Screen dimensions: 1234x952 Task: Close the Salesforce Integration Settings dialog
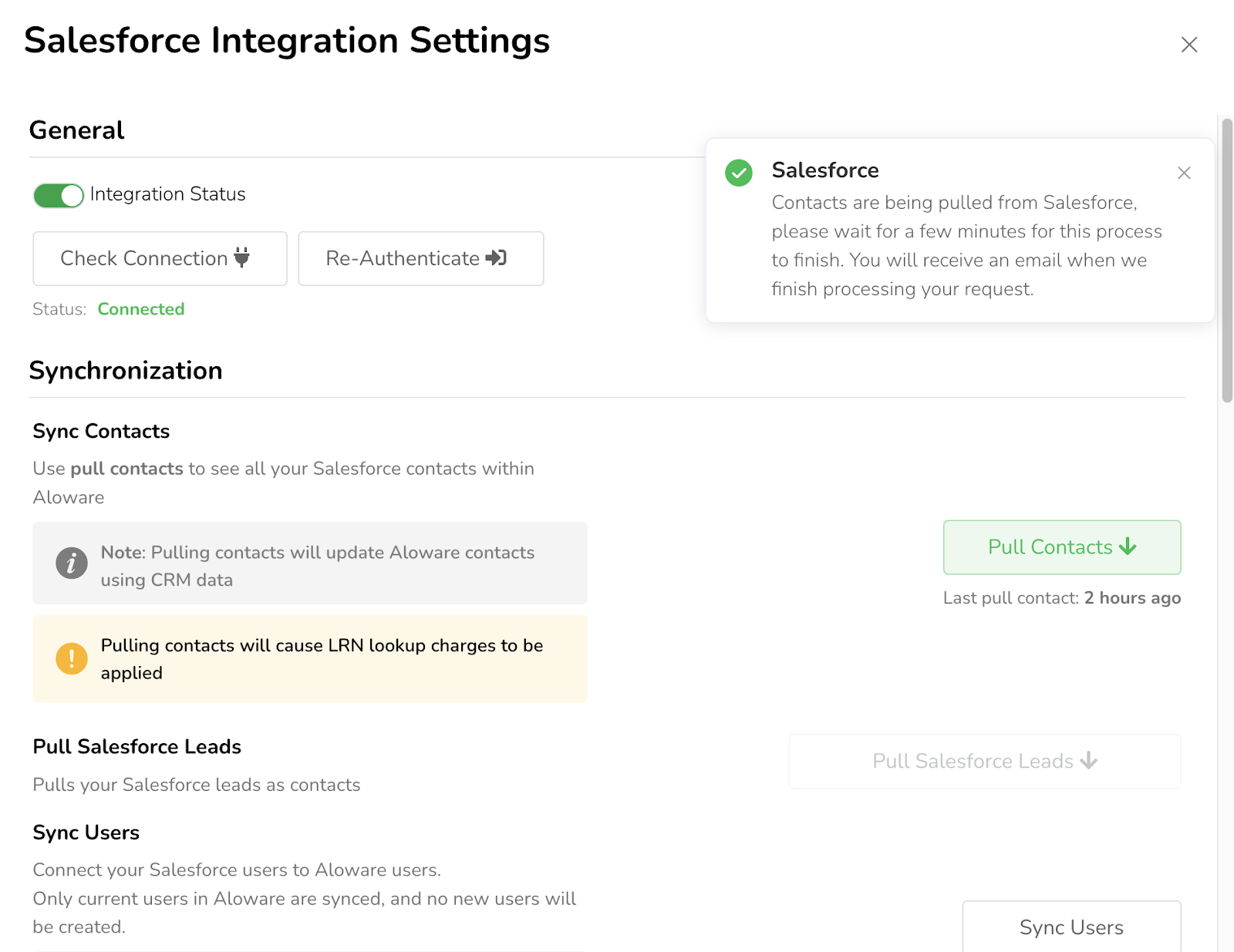(x=1188, y=45)
